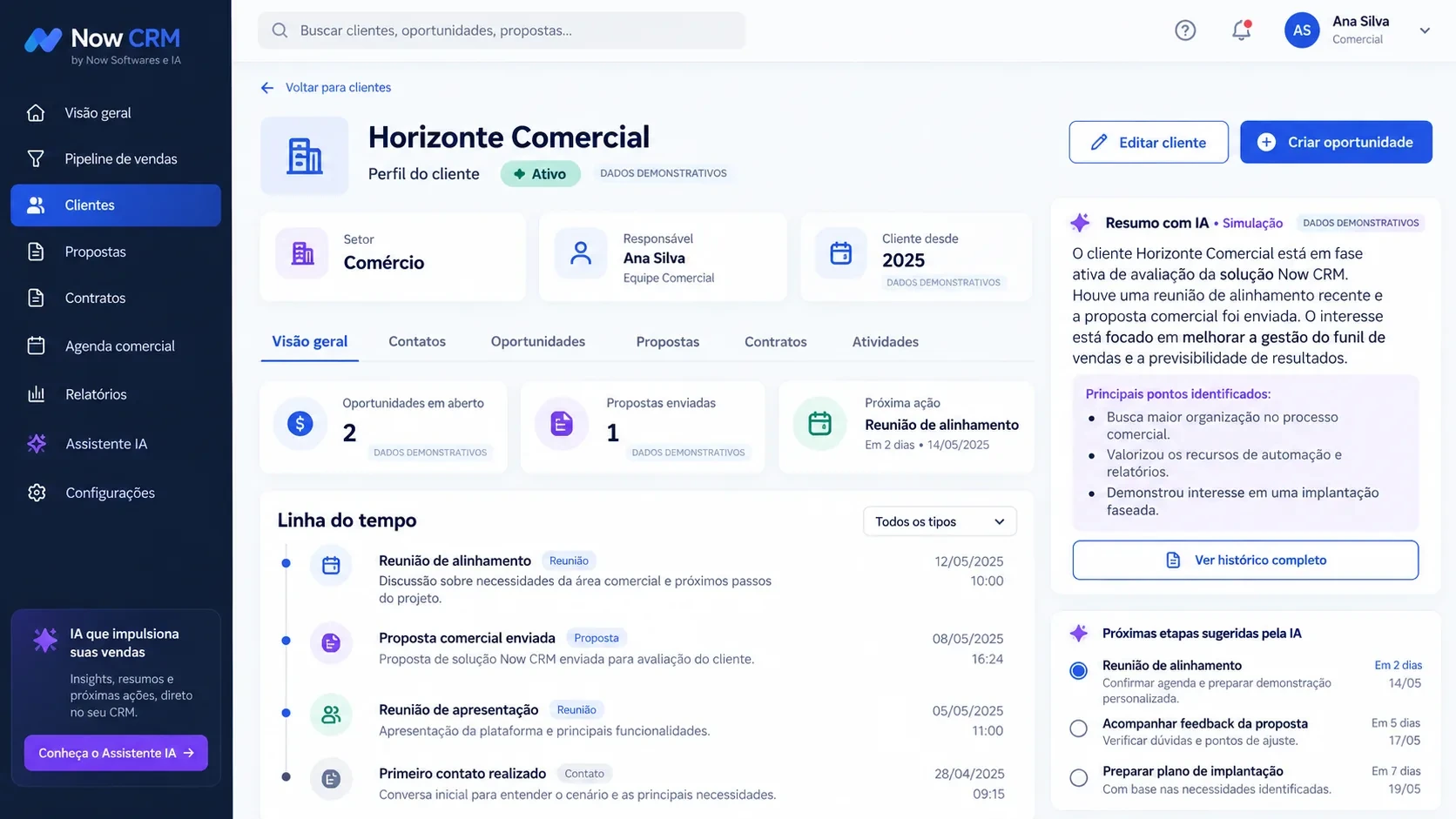Open Pipeline de vendas in sidebar

(116, 158)
